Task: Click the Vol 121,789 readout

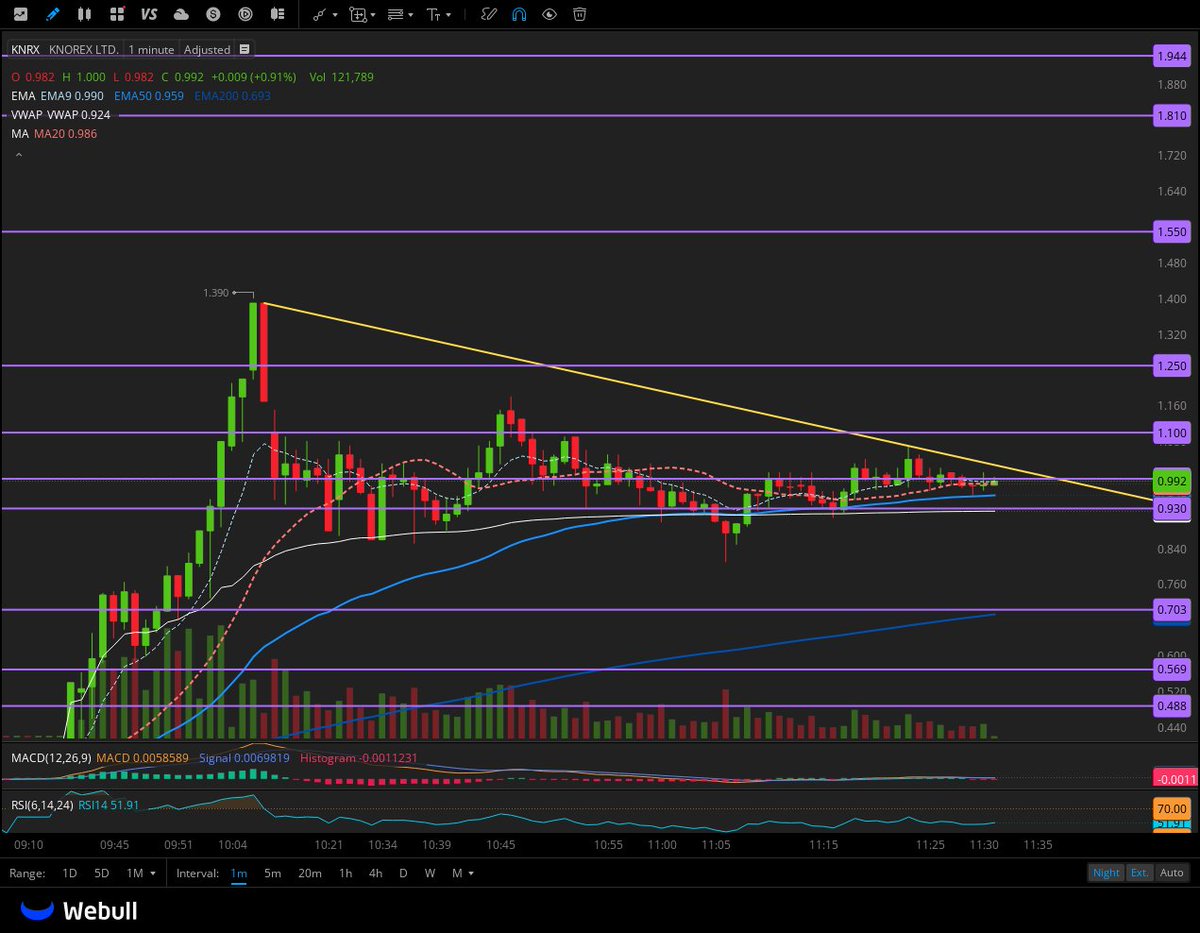Action: tap(342, 77)
